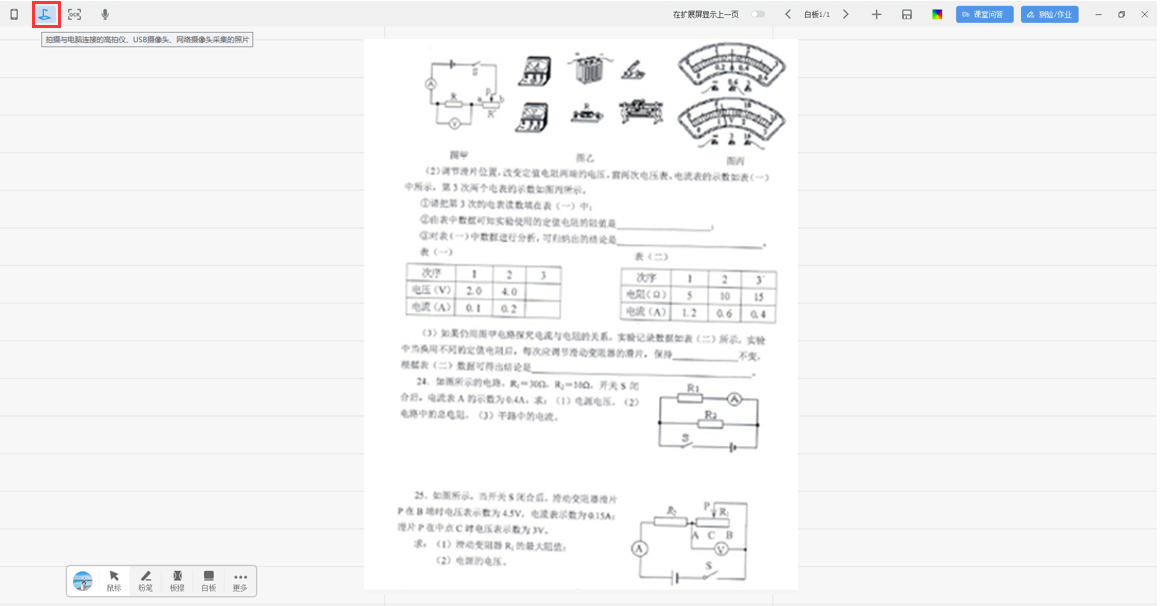Viewport: 1160px width, 606px height.
Task: Toggle 在扩展屏显示上一页 switch
Action: point(758,15)
